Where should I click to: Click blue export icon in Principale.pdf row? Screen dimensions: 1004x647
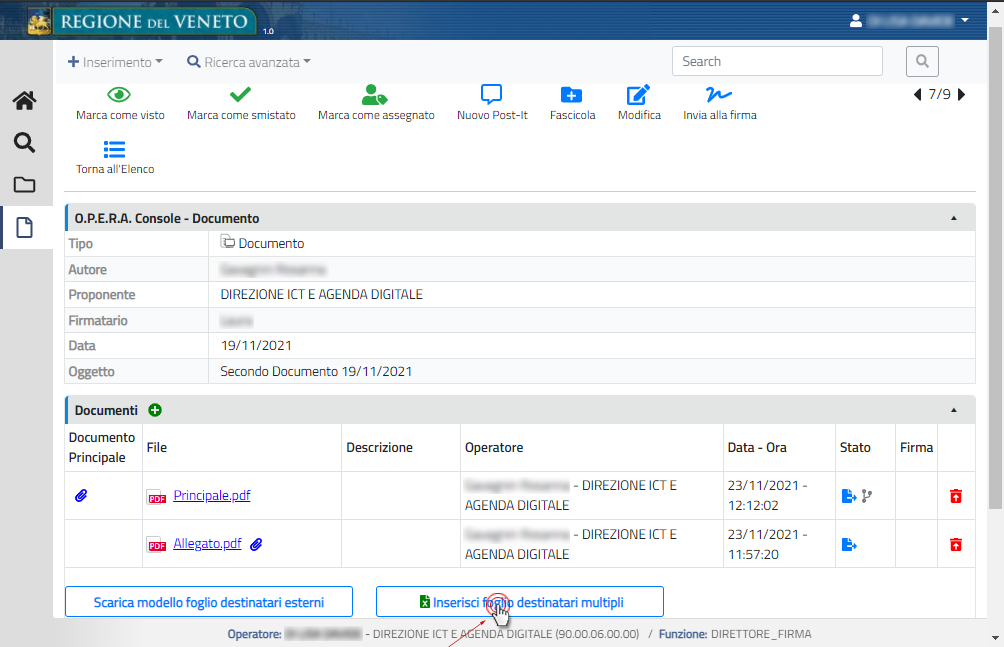(849, 496)
